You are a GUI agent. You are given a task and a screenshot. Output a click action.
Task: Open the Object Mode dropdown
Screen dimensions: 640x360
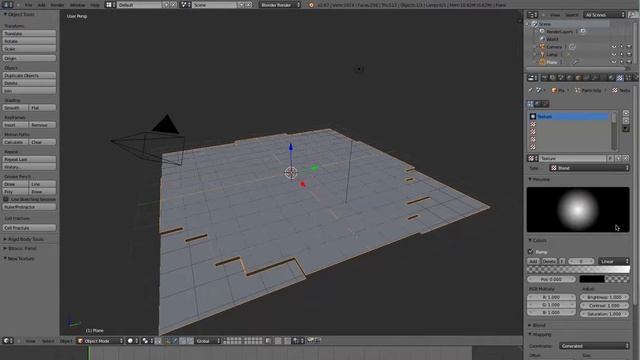[100, 340]
